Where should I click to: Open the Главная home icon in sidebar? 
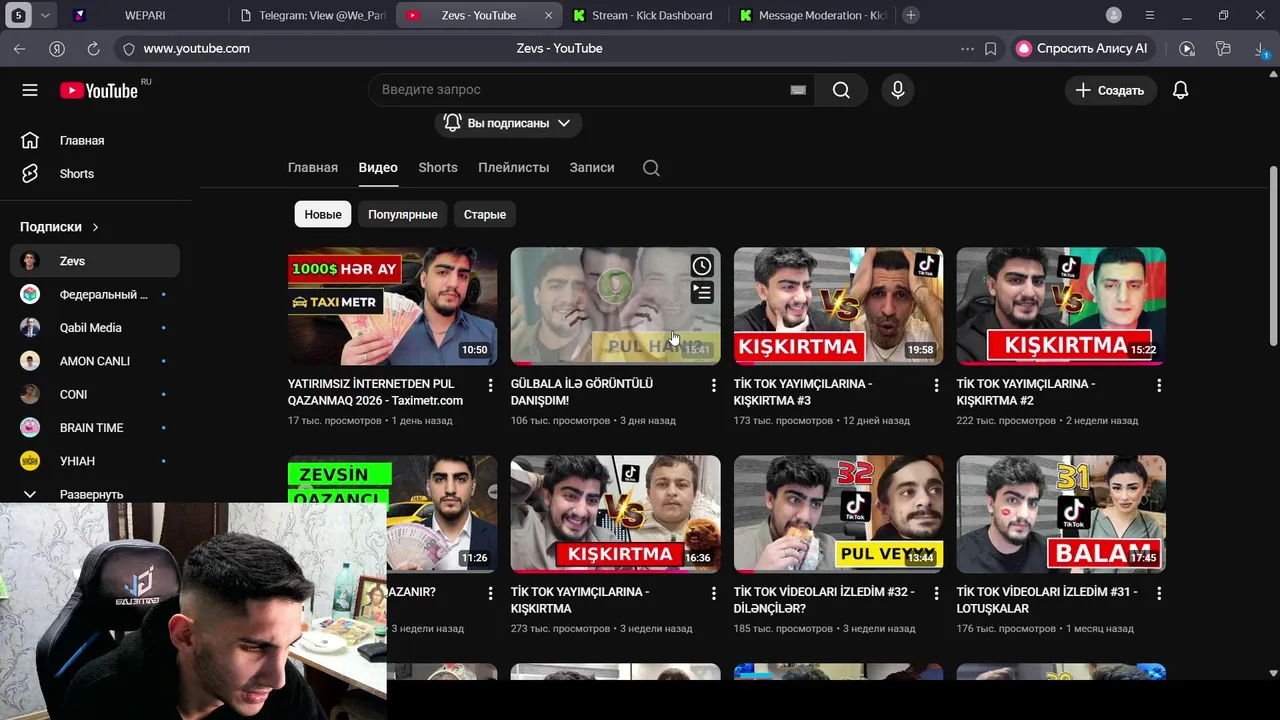pyautogui.click(x=30, y=140)
